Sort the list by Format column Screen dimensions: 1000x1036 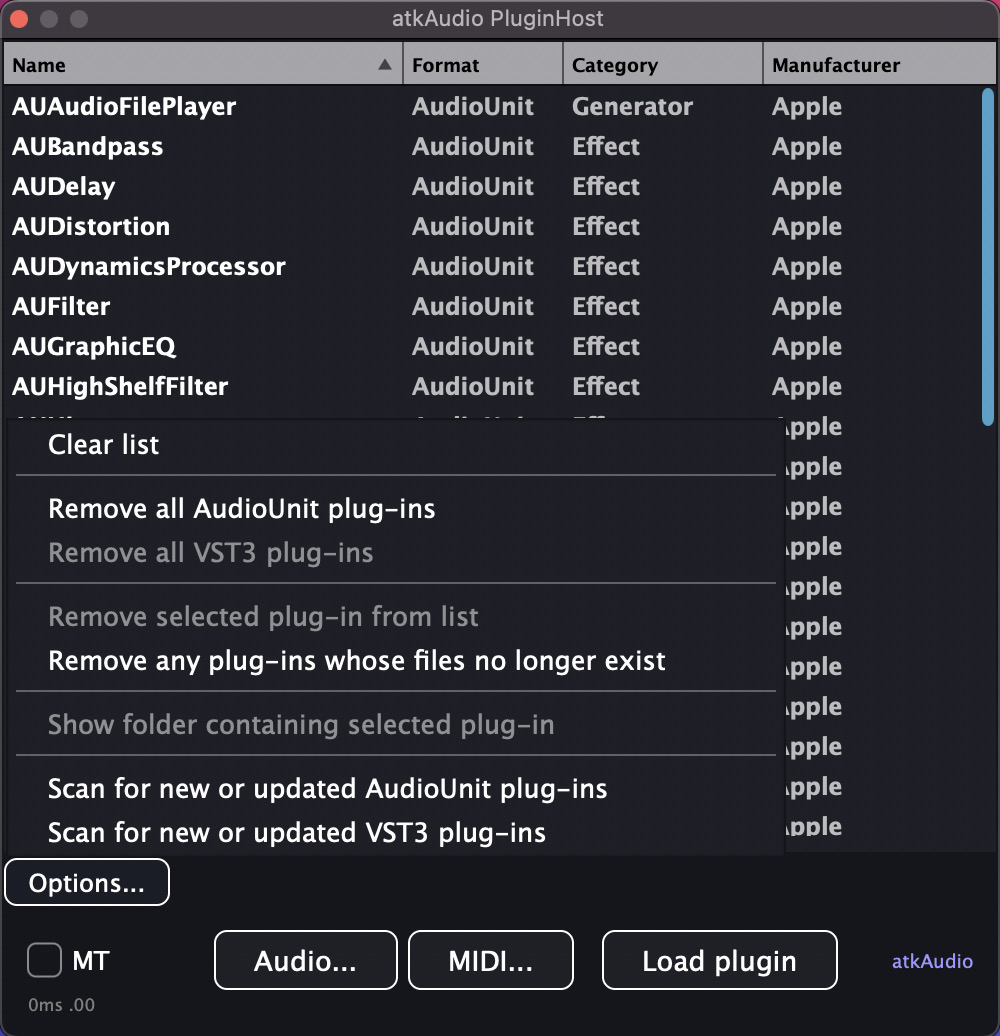click(483, 65)
